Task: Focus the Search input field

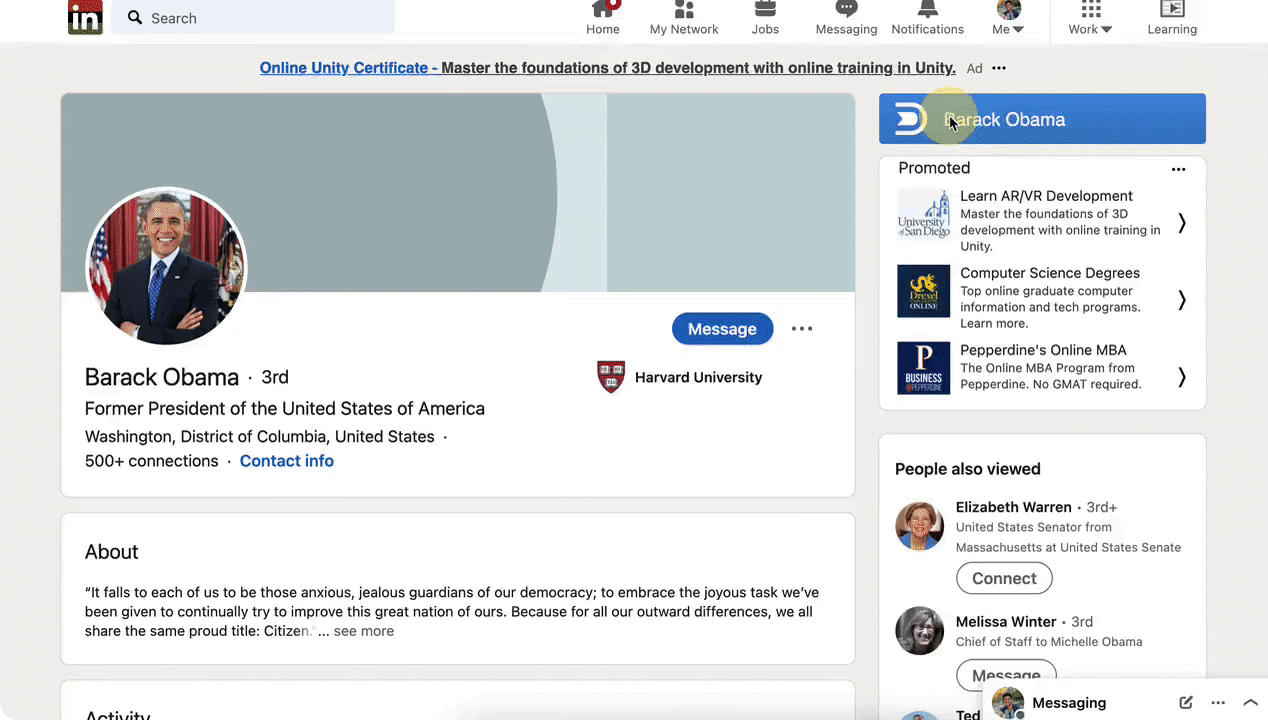Action: click(x=253, y=18)
